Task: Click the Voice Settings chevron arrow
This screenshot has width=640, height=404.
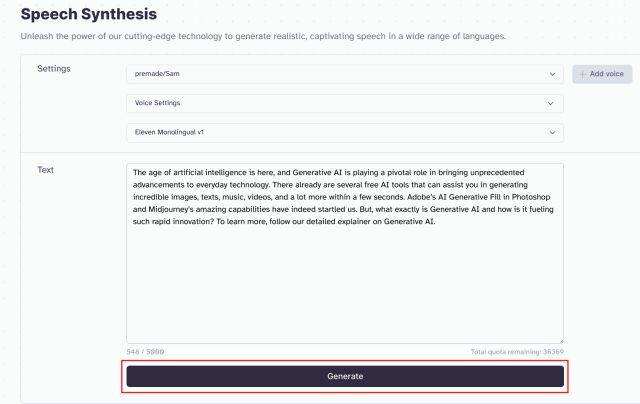Action: pyautogui.click(x=551, y=103)
